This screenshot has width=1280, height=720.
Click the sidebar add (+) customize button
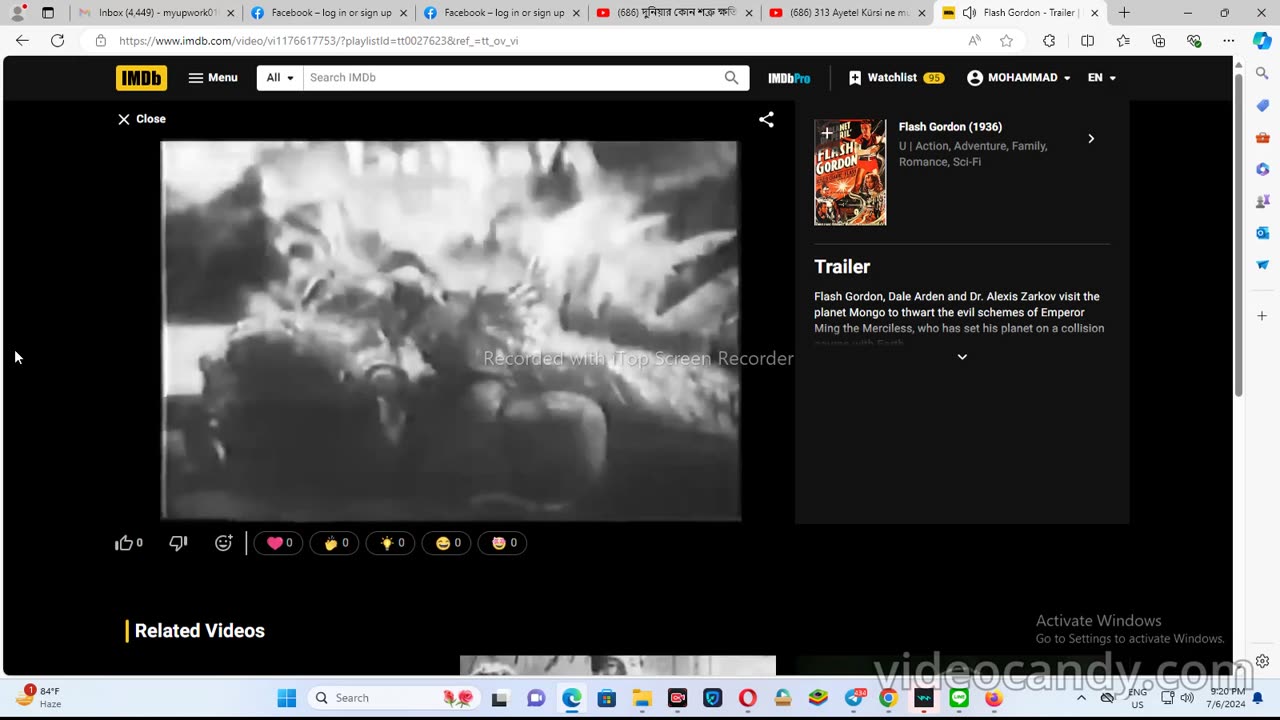pyautogui.click(x=1262, y=316)
